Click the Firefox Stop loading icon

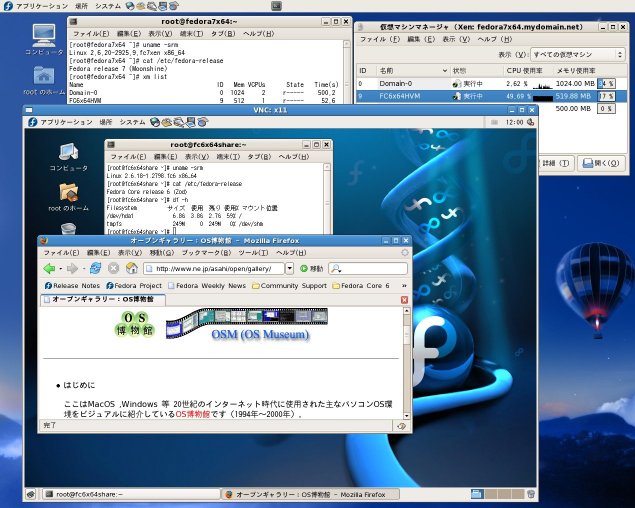[113, 268]
